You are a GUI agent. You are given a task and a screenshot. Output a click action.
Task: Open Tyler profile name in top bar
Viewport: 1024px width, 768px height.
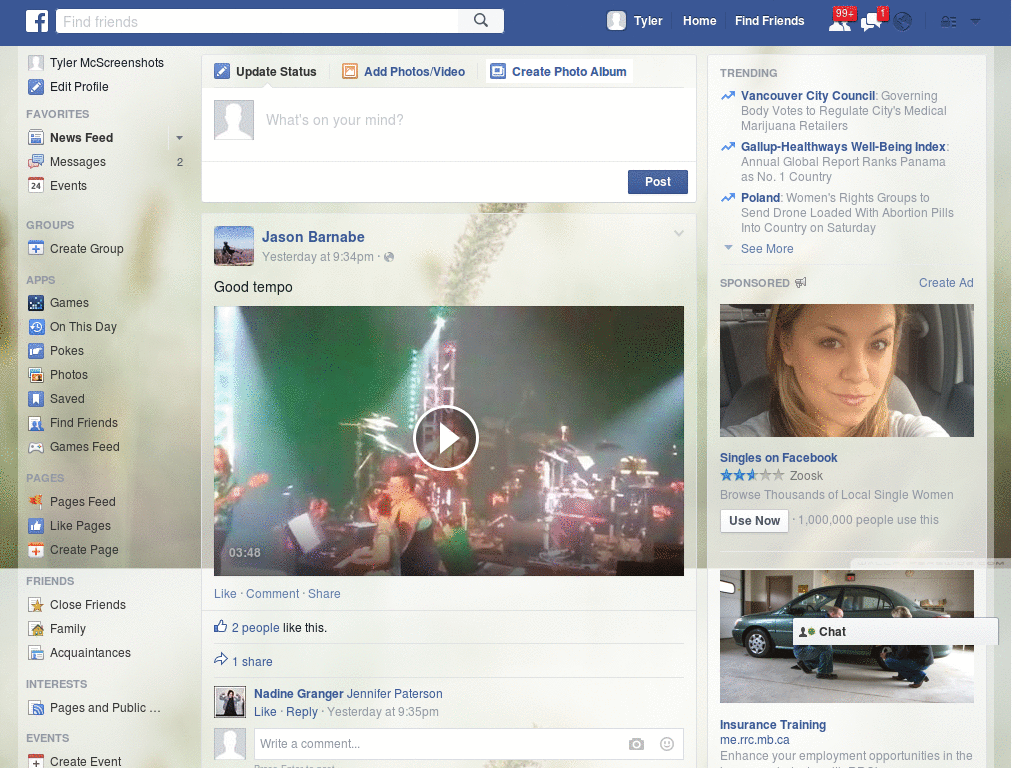point(648,21)
